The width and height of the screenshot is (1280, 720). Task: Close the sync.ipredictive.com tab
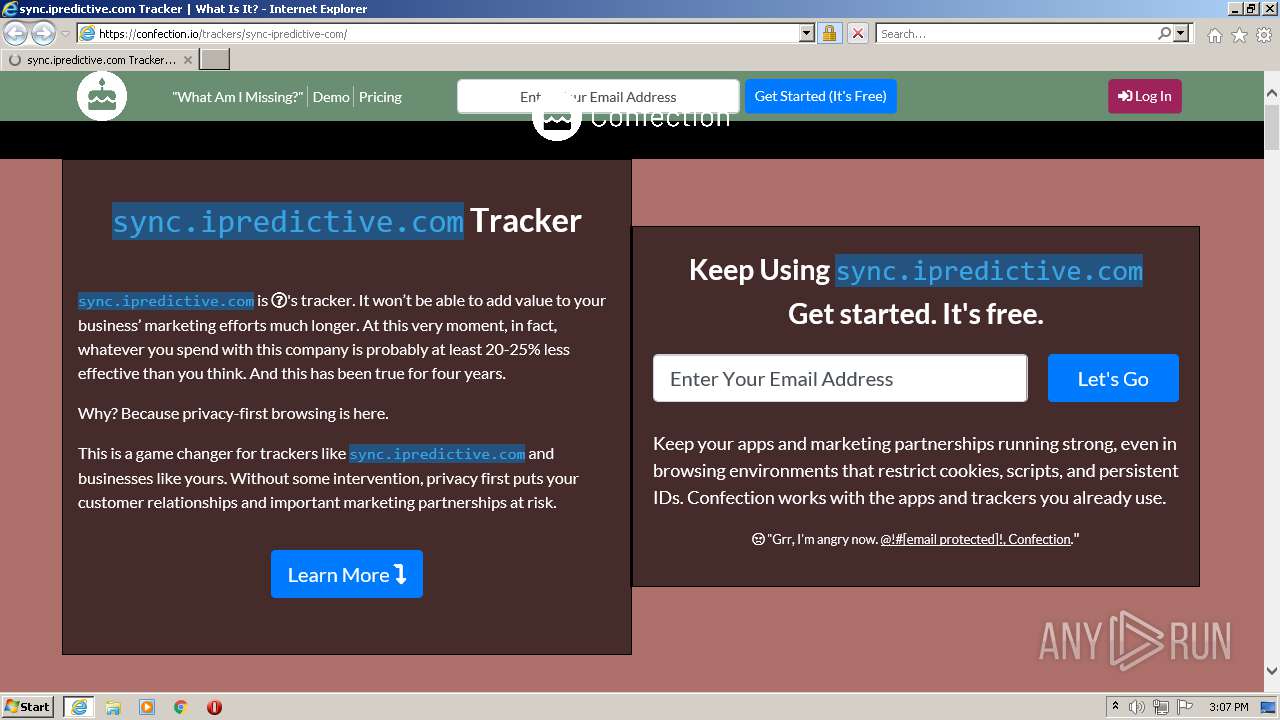[x=187, y=60]
